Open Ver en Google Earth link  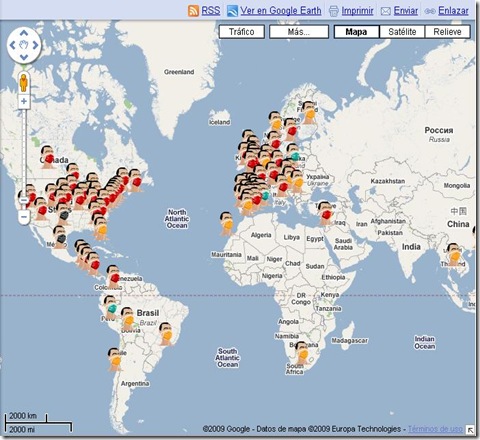pyautogui.click(x=281, y=10)
